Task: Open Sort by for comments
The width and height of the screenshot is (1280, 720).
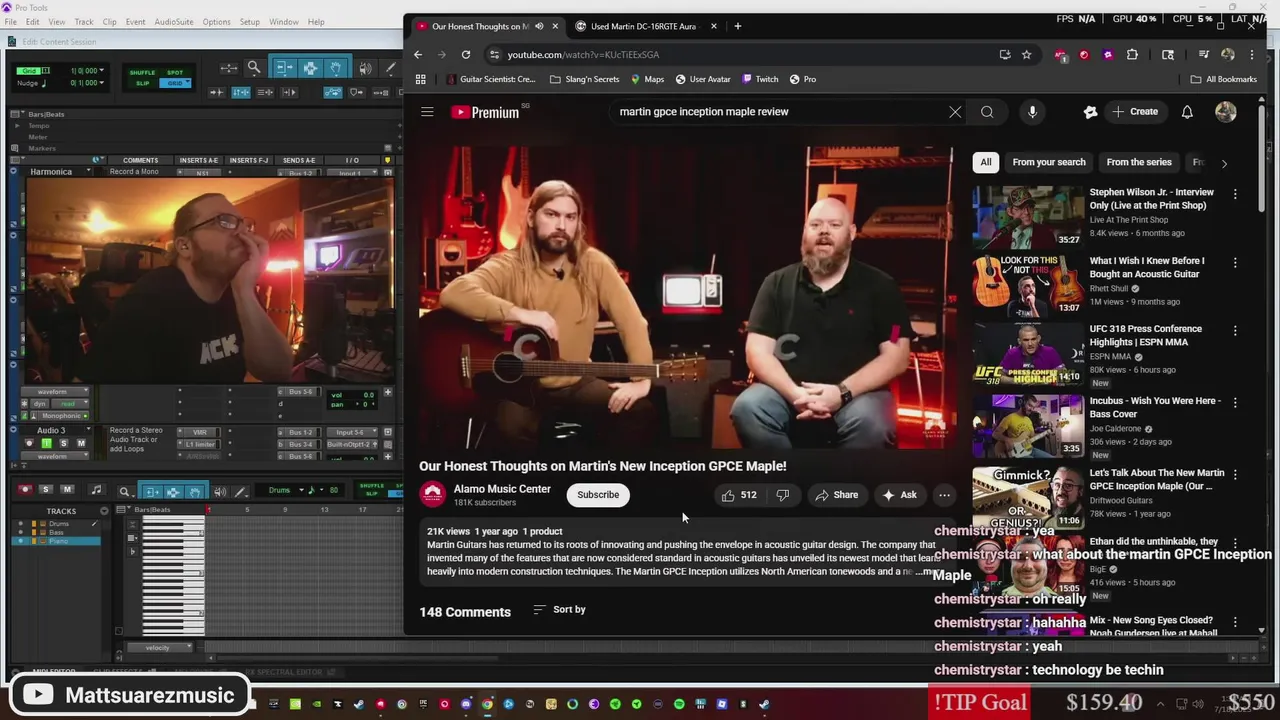Action: (x=559, y=609)
